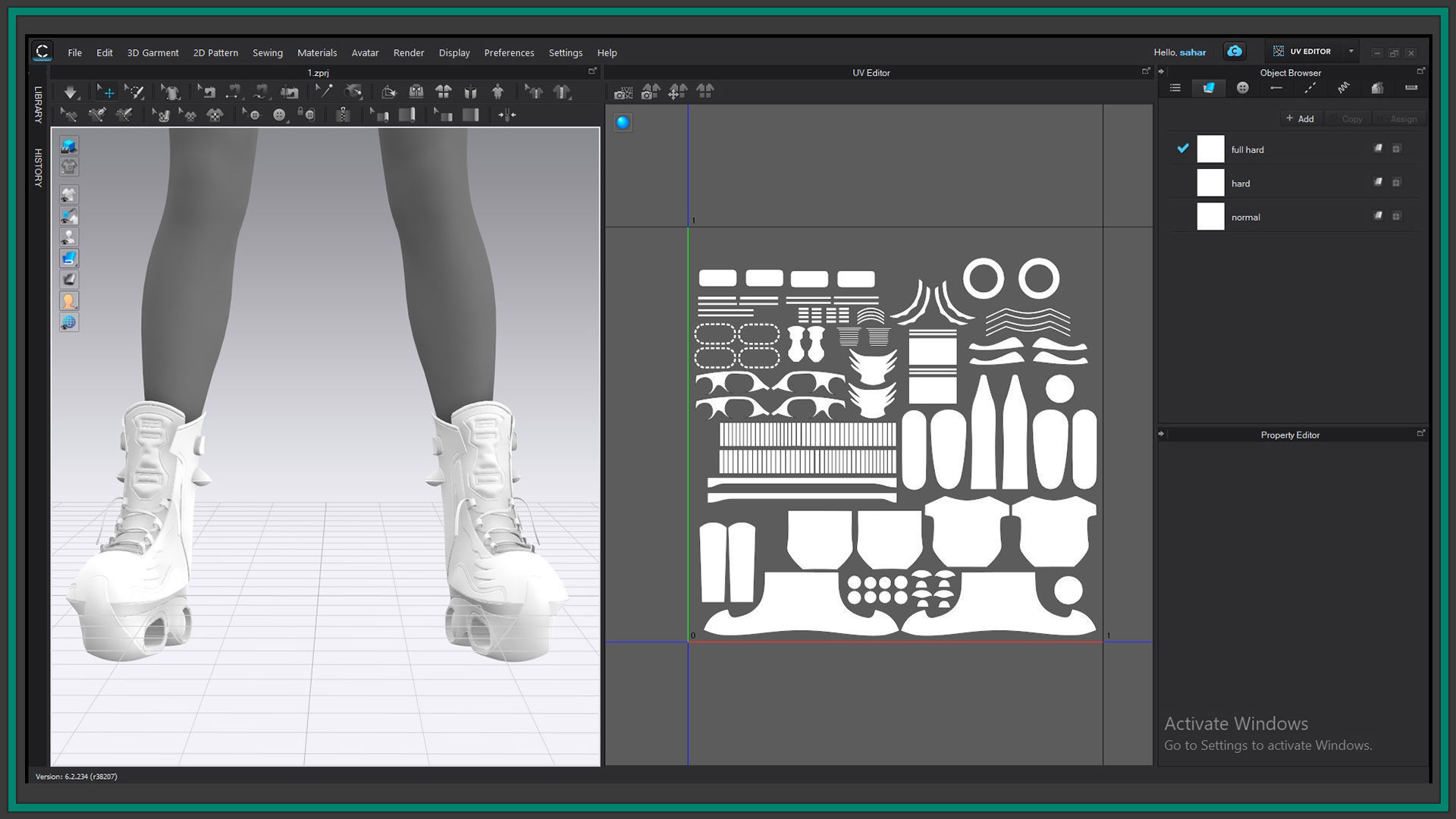Open the 3D Garment menu

(152, 52)
